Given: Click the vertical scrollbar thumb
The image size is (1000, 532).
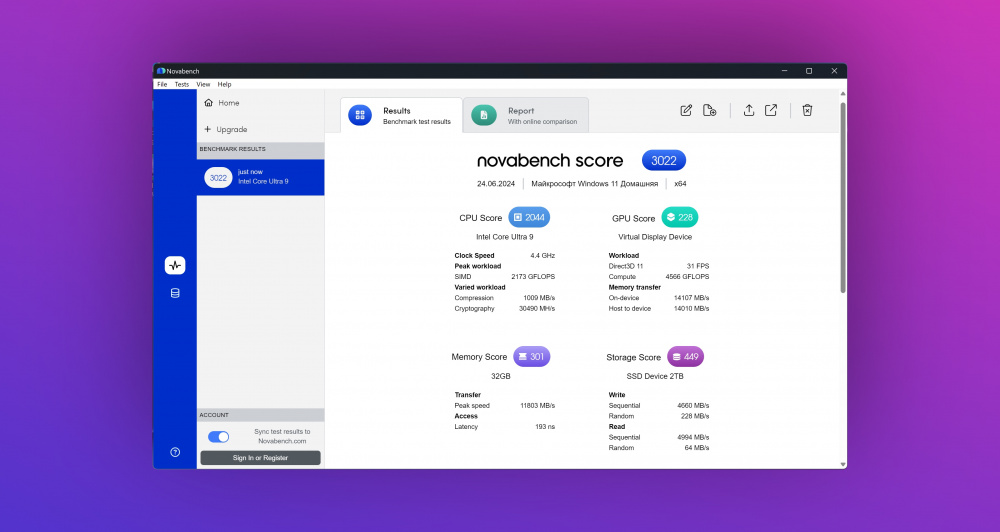Looking at the screenshot, I should tap(843, 196).
